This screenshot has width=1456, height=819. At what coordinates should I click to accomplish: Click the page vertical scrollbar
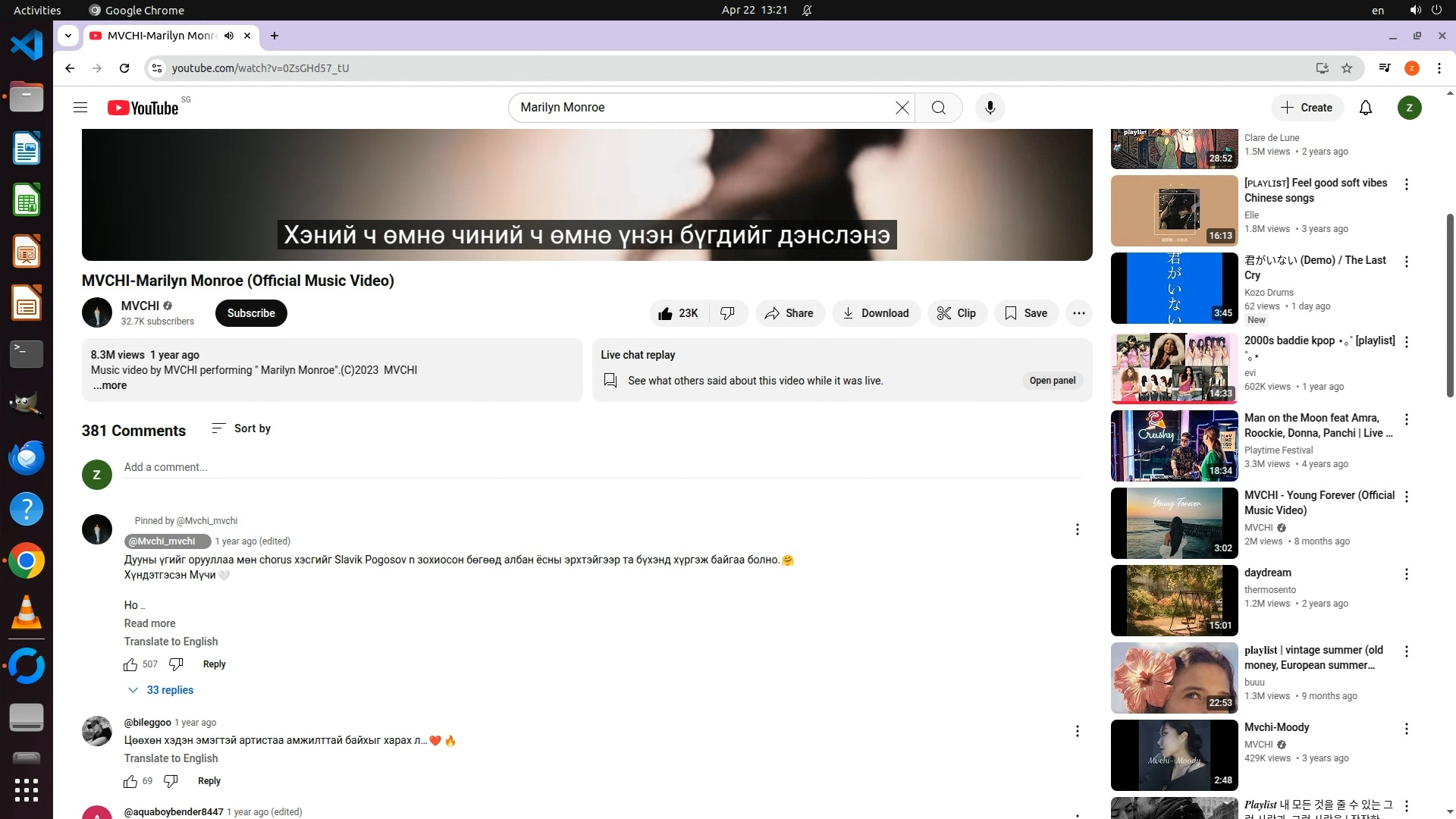point(1450,303)
